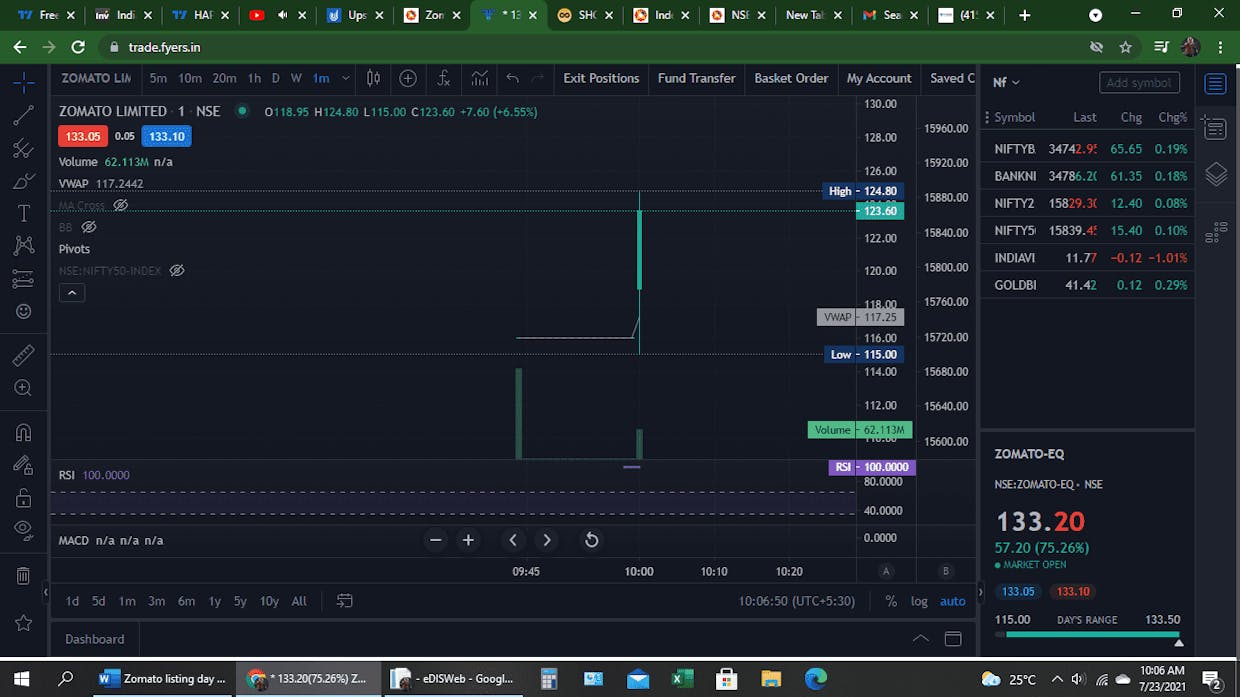Screen dimensions: 1240x697
Task: Open the prediction and forecasting tools
Action: click(x=24, y=279)
